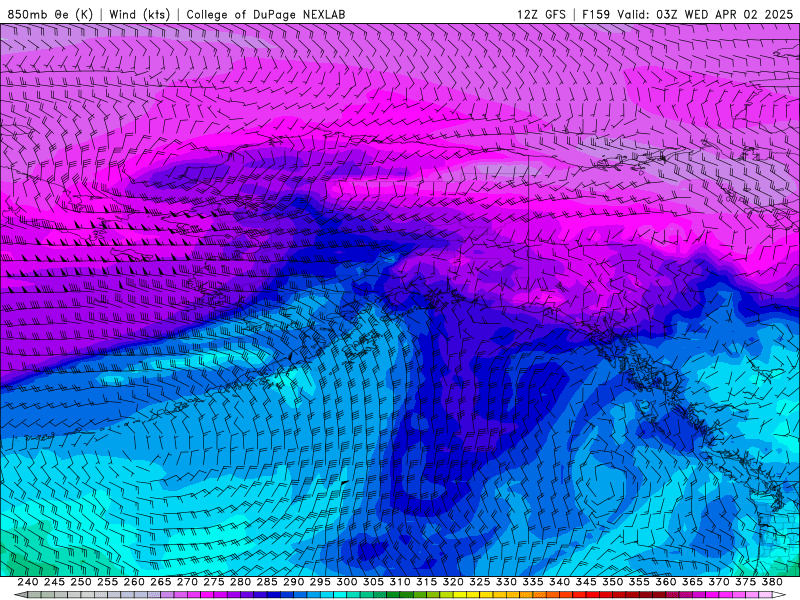Select the 325 value on color scale

coord(480,582)
